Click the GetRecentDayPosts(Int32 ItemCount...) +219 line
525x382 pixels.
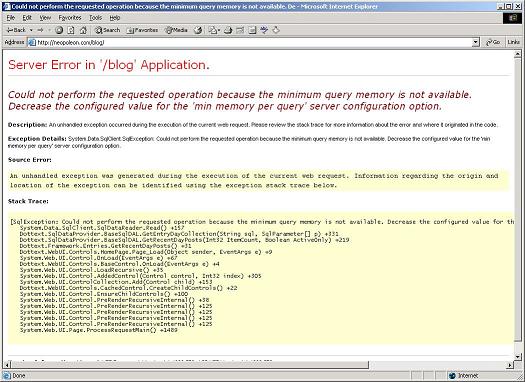(184, 240)
